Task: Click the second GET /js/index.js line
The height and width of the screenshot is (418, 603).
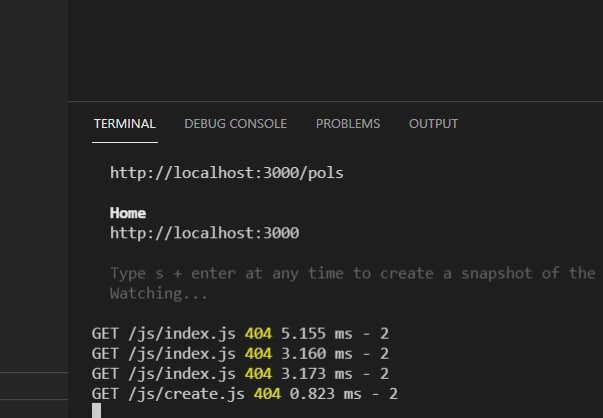Action: [x=165, y=353]
